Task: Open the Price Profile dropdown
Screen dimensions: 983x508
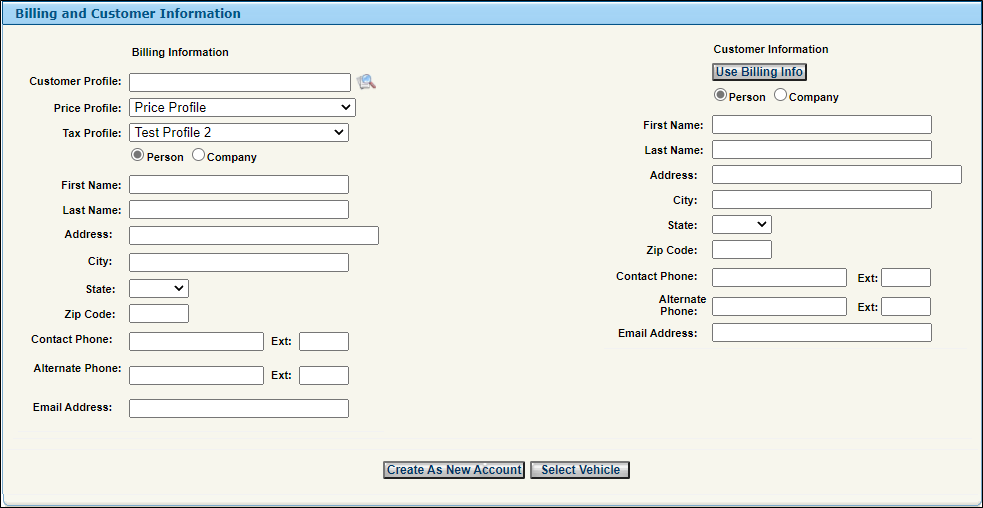Action: click(x=242, y=107)
